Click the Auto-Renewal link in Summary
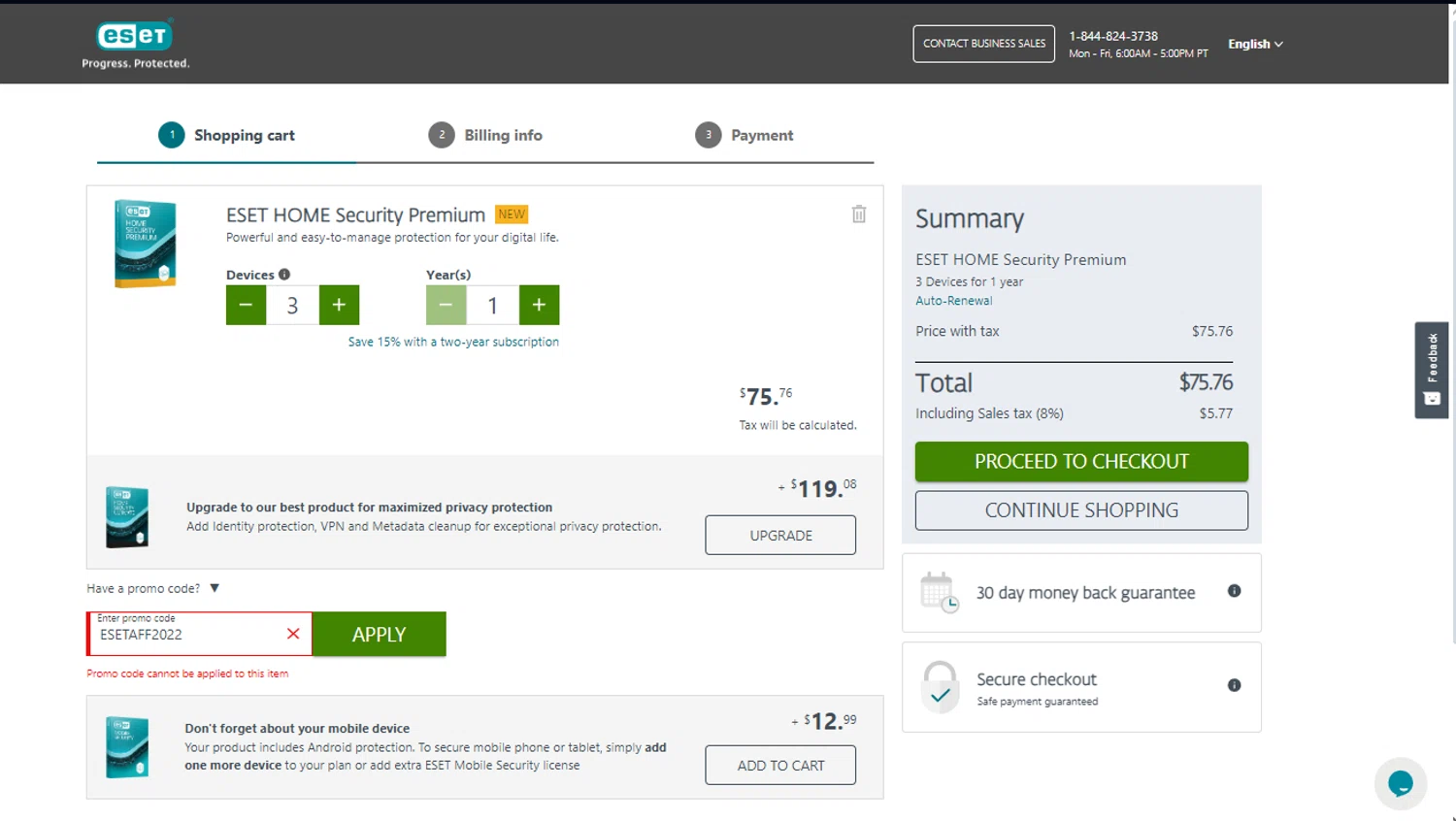This screenshot has height=821, width=1456. (953, 301)
